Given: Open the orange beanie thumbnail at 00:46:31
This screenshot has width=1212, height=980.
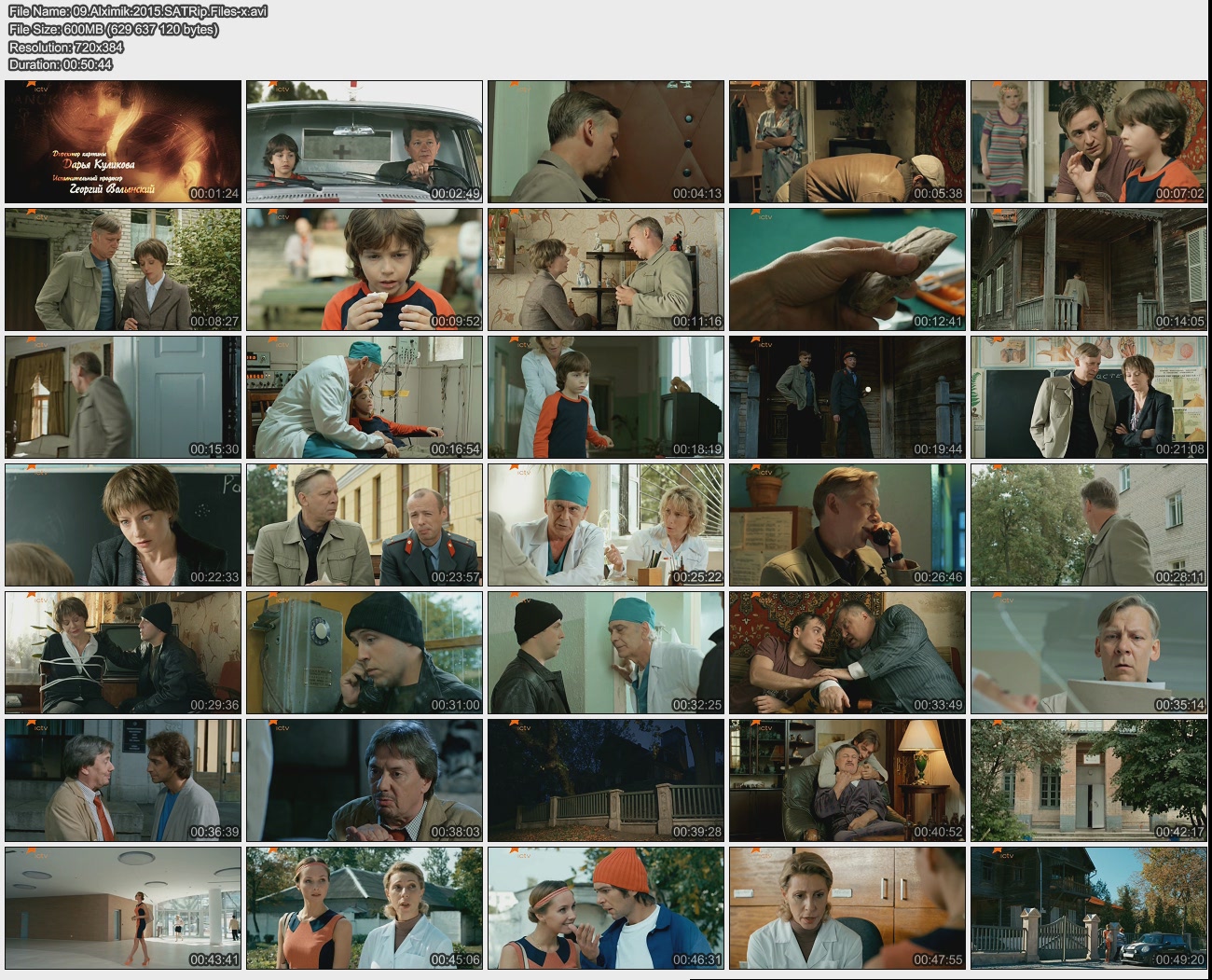Looking at the screenshot, I should 606,908.
